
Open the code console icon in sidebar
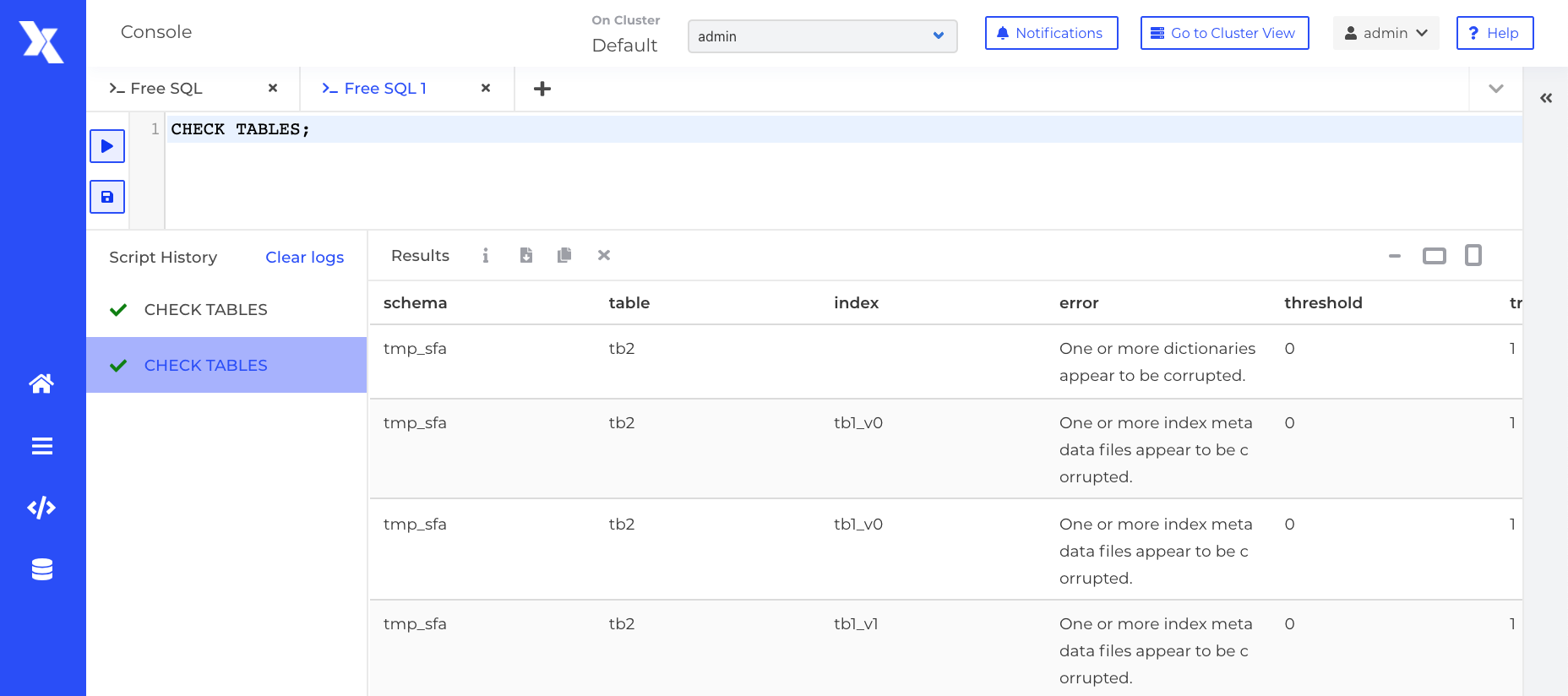pos(41,508)
